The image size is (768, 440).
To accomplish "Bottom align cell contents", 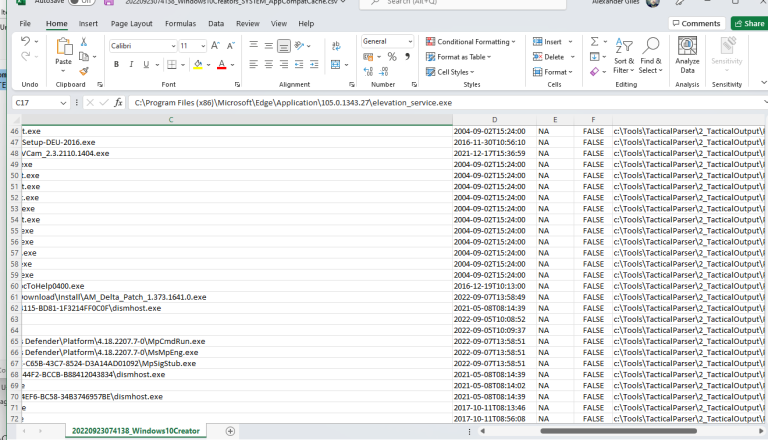I will [x=284, y=46].
